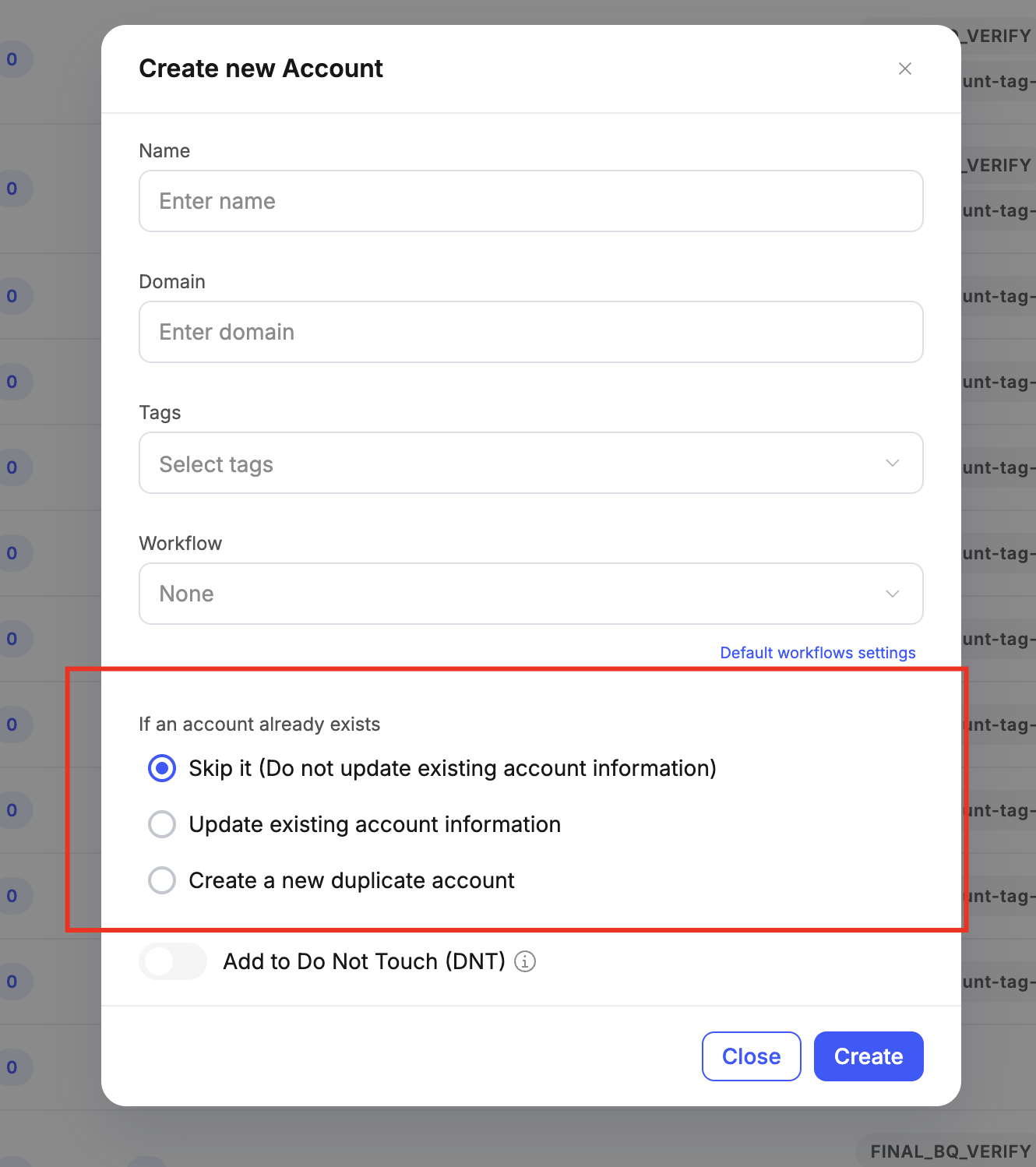This screenshot has height=1167, width=1036.
Task: Open the Default workflows settings link
Action: click(817, 653)
